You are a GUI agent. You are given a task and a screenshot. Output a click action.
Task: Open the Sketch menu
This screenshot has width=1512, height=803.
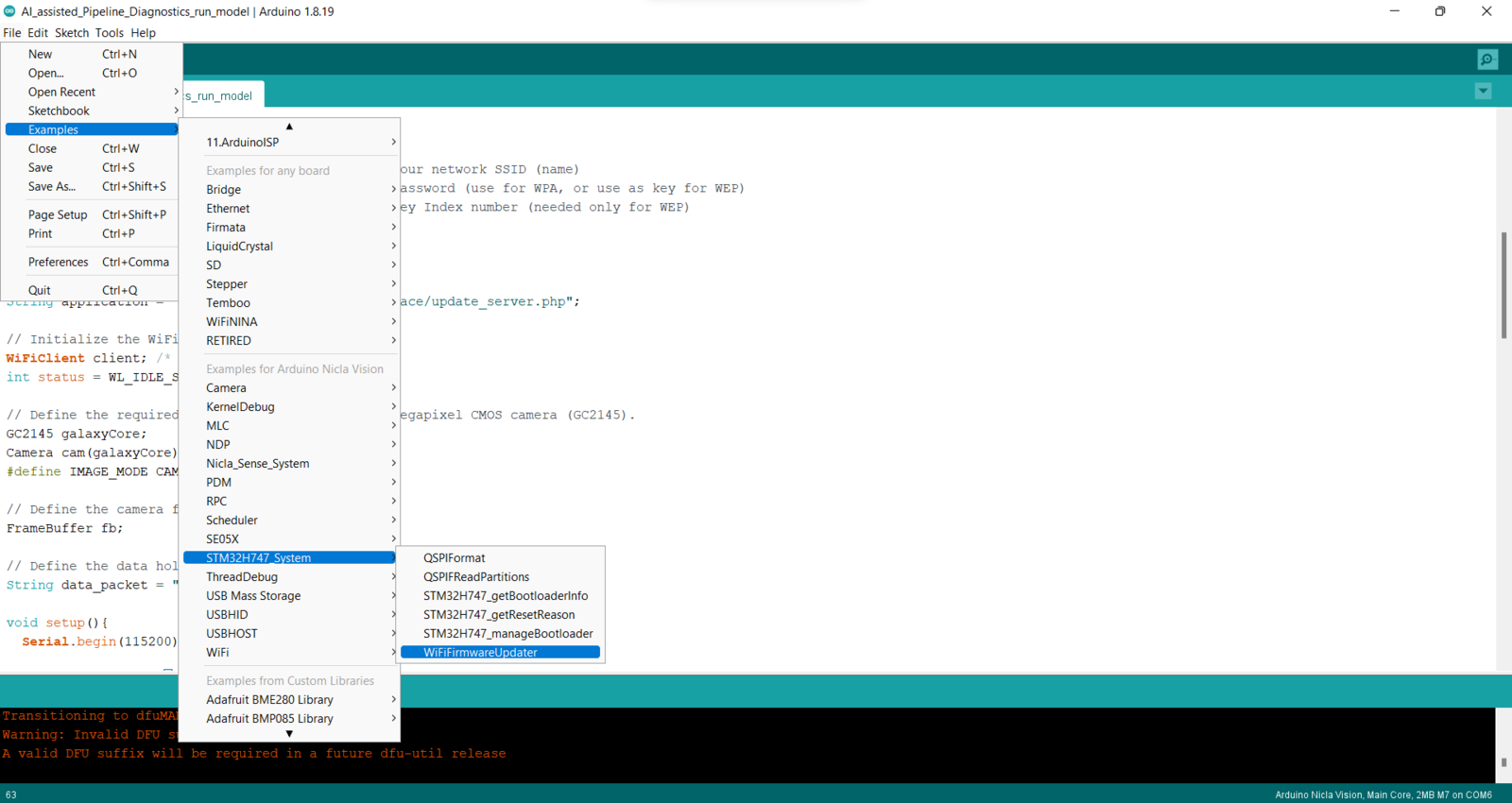(72, 32)
